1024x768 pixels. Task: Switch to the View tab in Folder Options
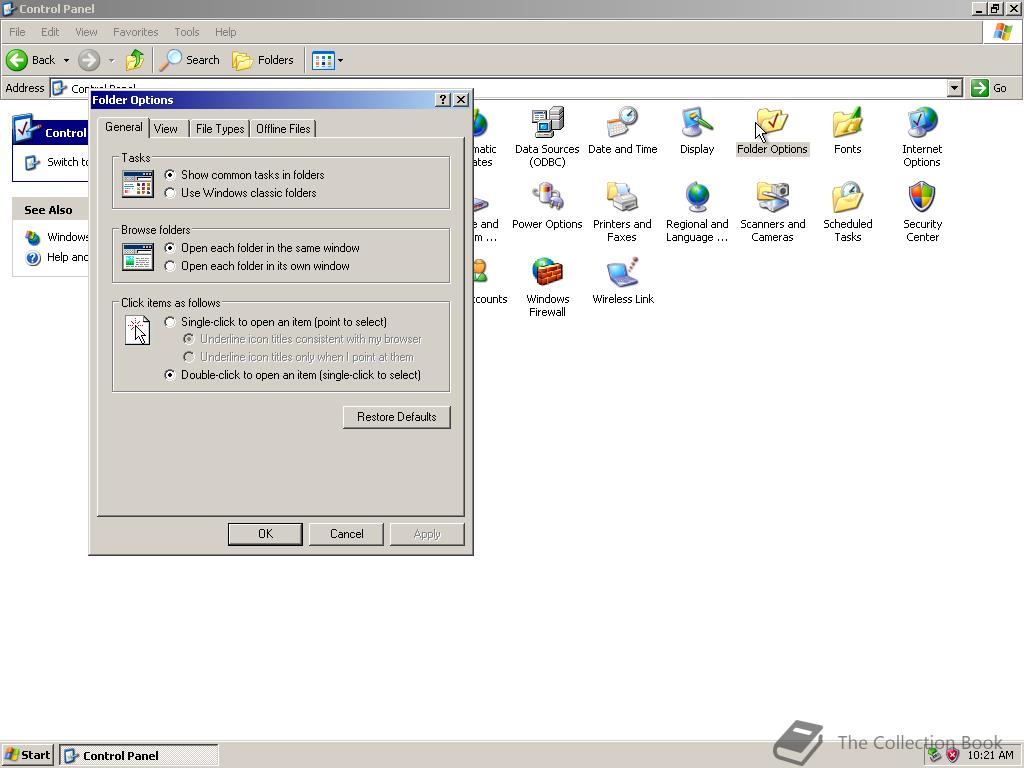click(166, 129)
